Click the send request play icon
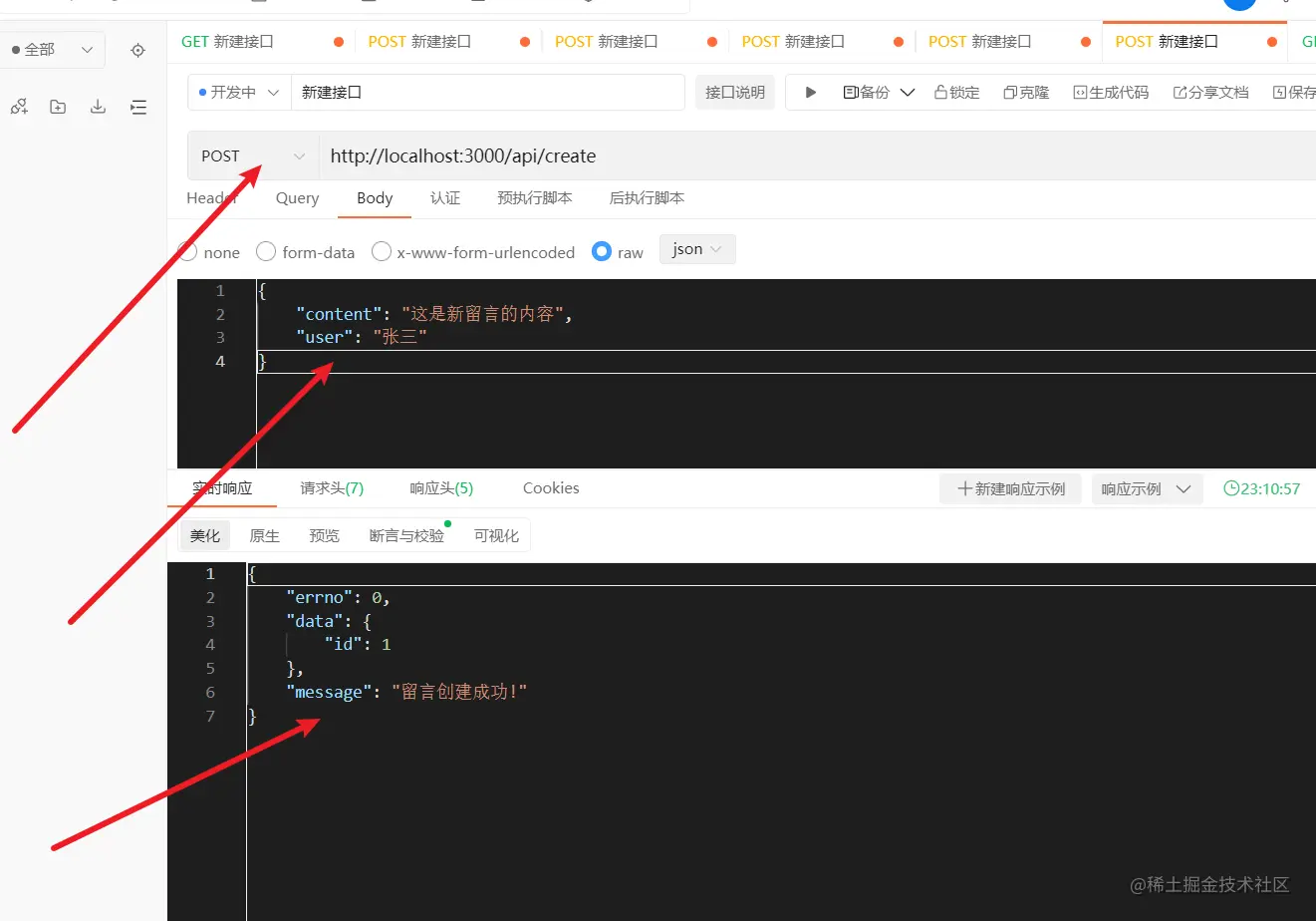1316x921 pixels. point(811,92)
